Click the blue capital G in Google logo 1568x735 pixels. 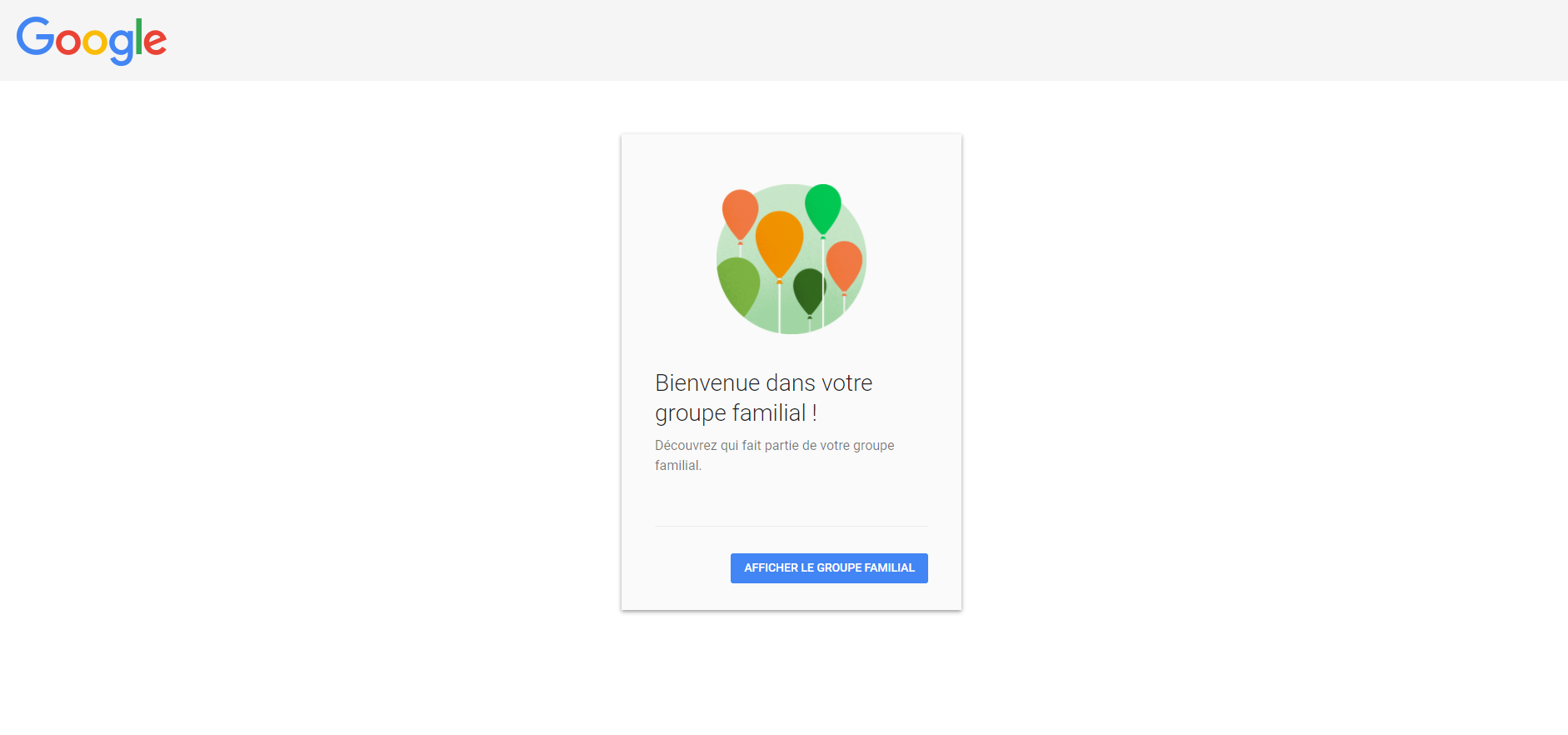click(35, 37)
